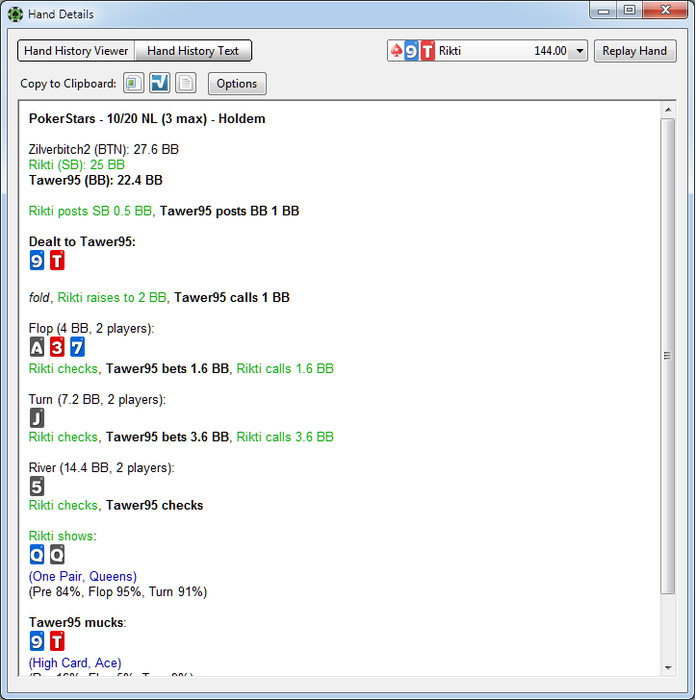Click the red T card in player selector

click(428, 50)
